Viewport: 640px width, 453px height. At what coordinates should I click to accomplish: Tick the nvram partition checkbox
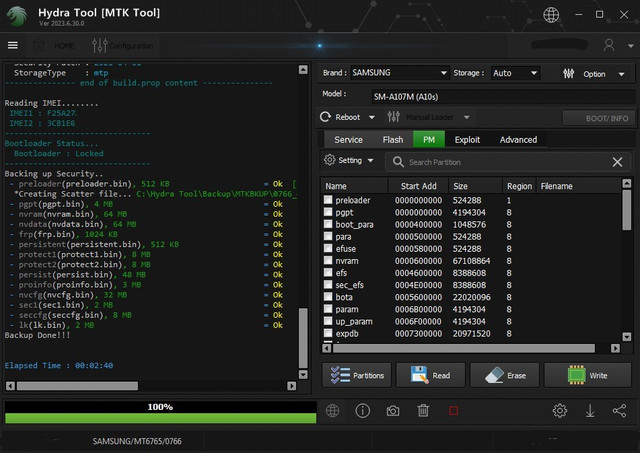point(328,260)
